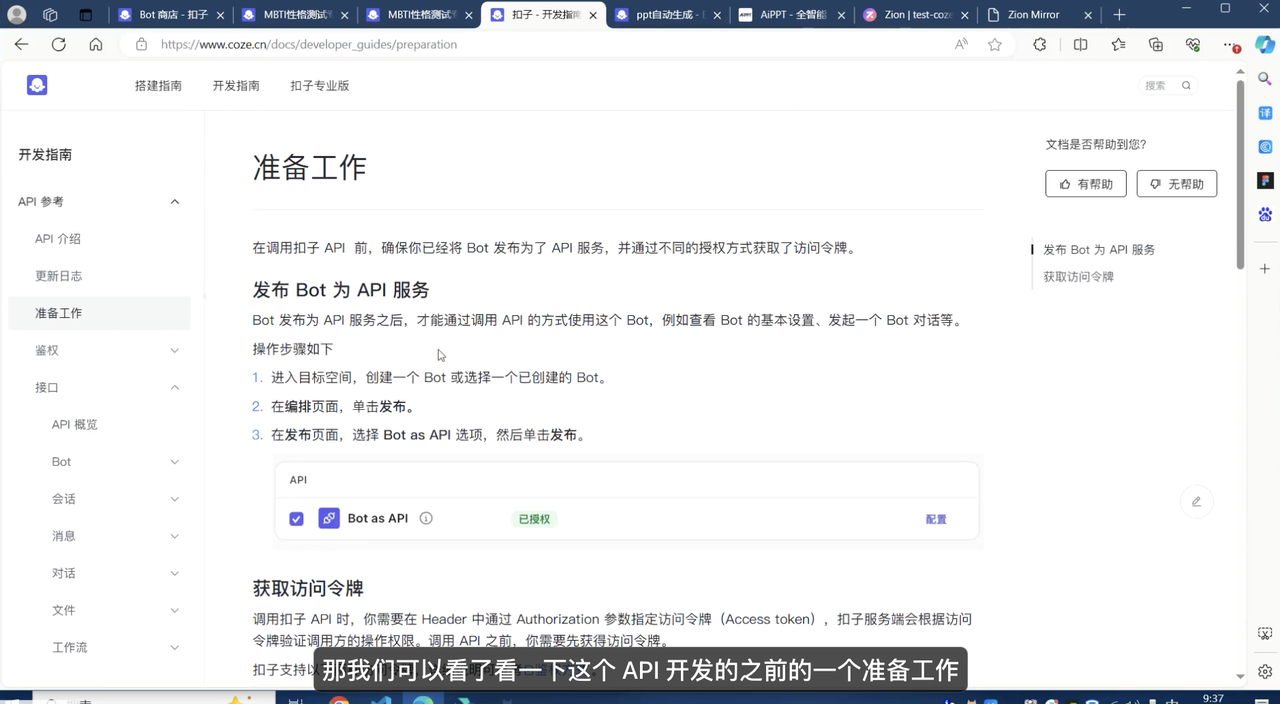1280x704 pixels.
Task: Click the 有帮助 feedback button
Action: pos(1086,184)
